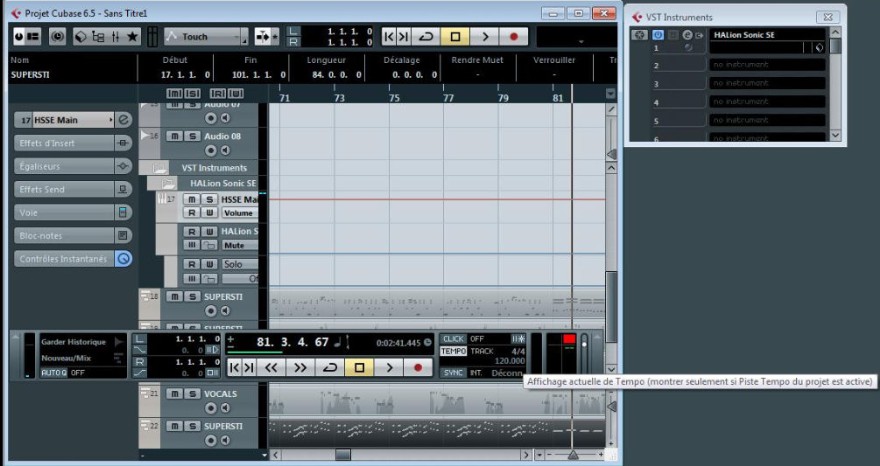
Task: Open the Bloc-notes notepad icon
Action: point(123,236)
